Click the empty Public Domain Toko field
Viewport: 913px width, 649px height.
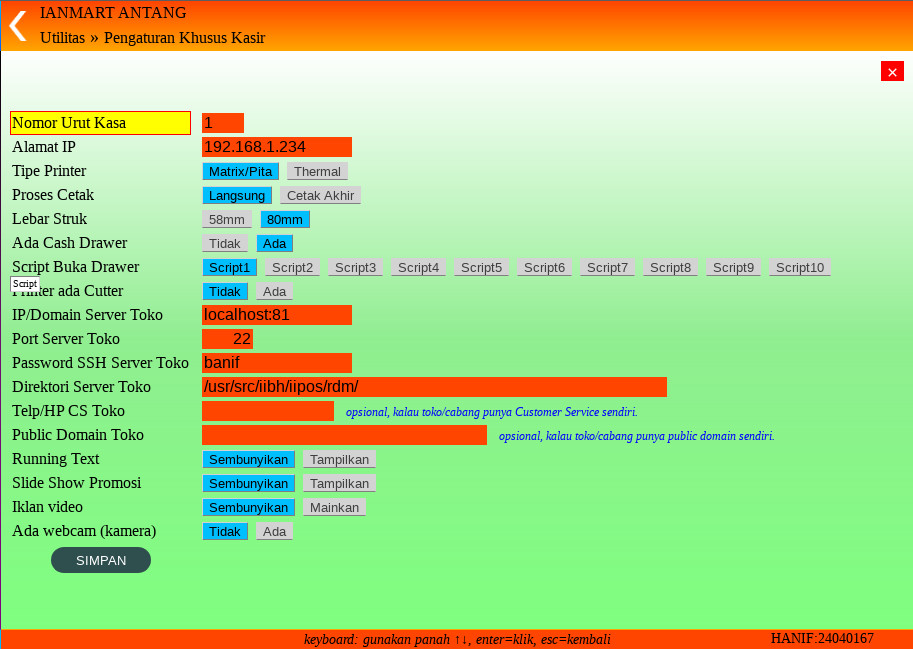(x=343, y=435)
